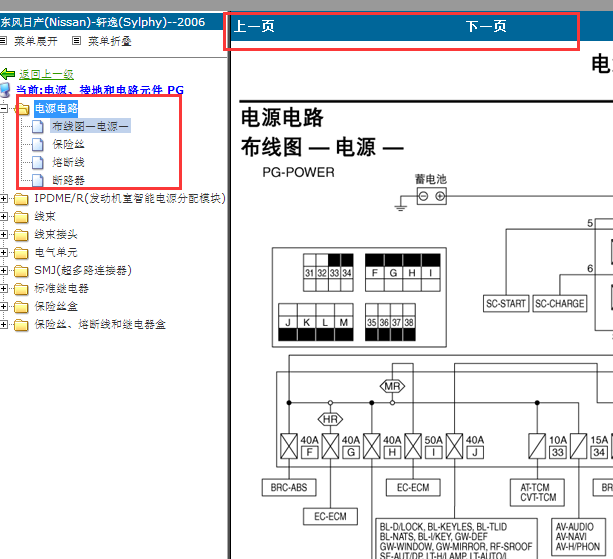Select the 保险丝盒 tree node
This screenshot has width=613, height=559.
(56, 306)
